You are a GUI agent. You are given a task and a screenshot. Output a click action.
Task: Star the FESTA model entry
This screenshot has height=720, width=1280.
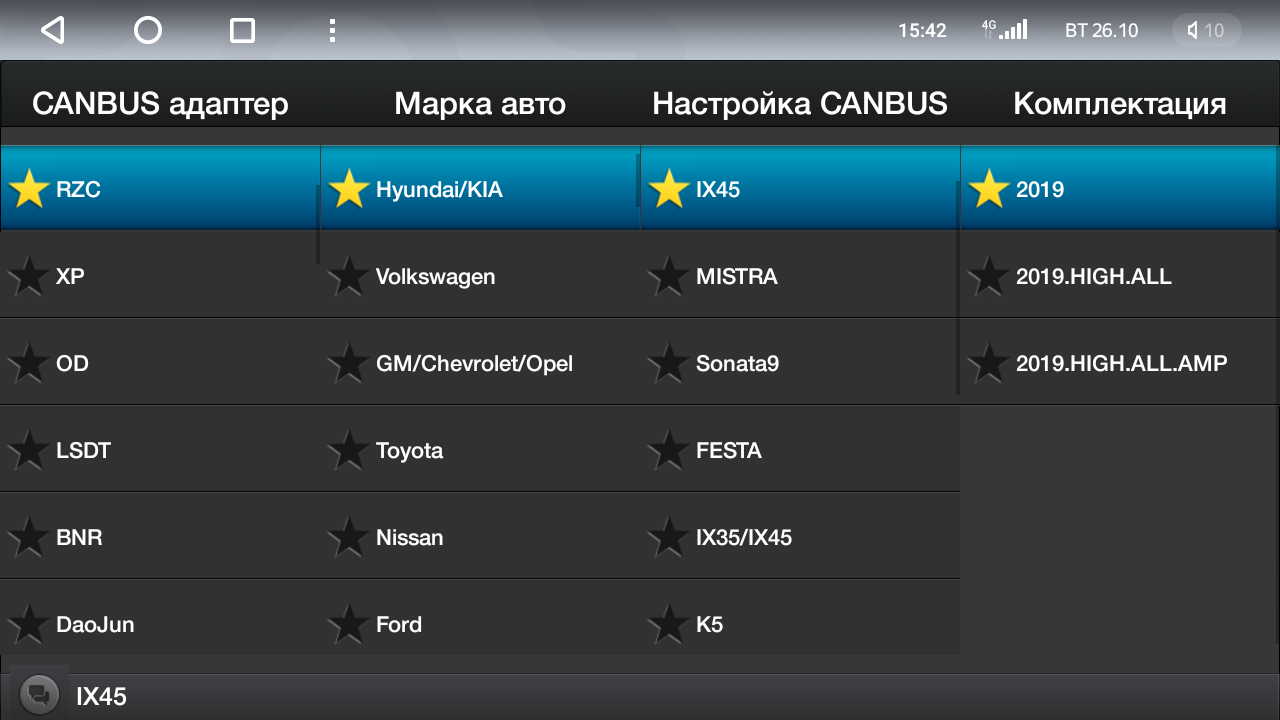(669, 450)
